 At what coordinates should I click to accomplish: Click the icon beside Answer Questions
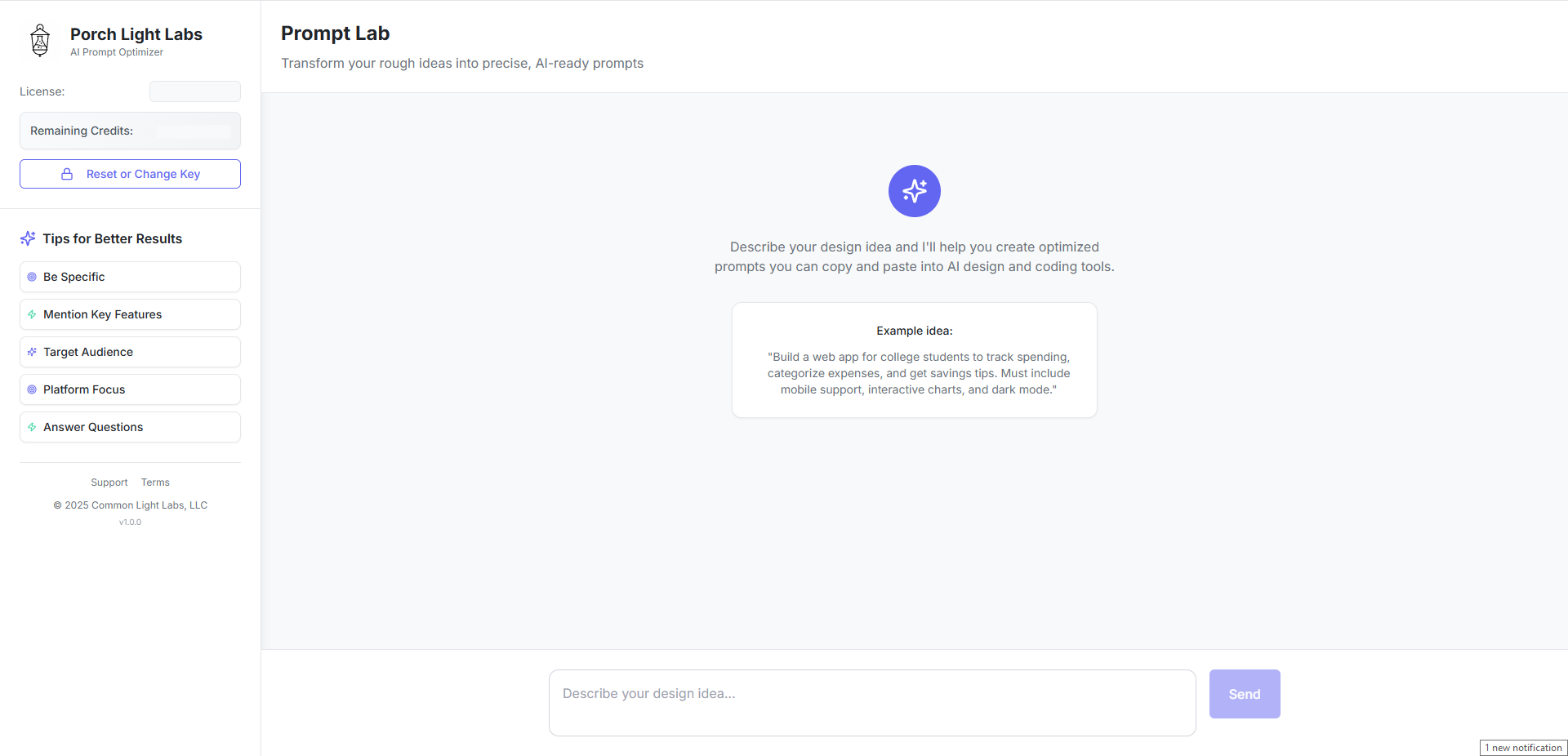click(x=32, y=427)
